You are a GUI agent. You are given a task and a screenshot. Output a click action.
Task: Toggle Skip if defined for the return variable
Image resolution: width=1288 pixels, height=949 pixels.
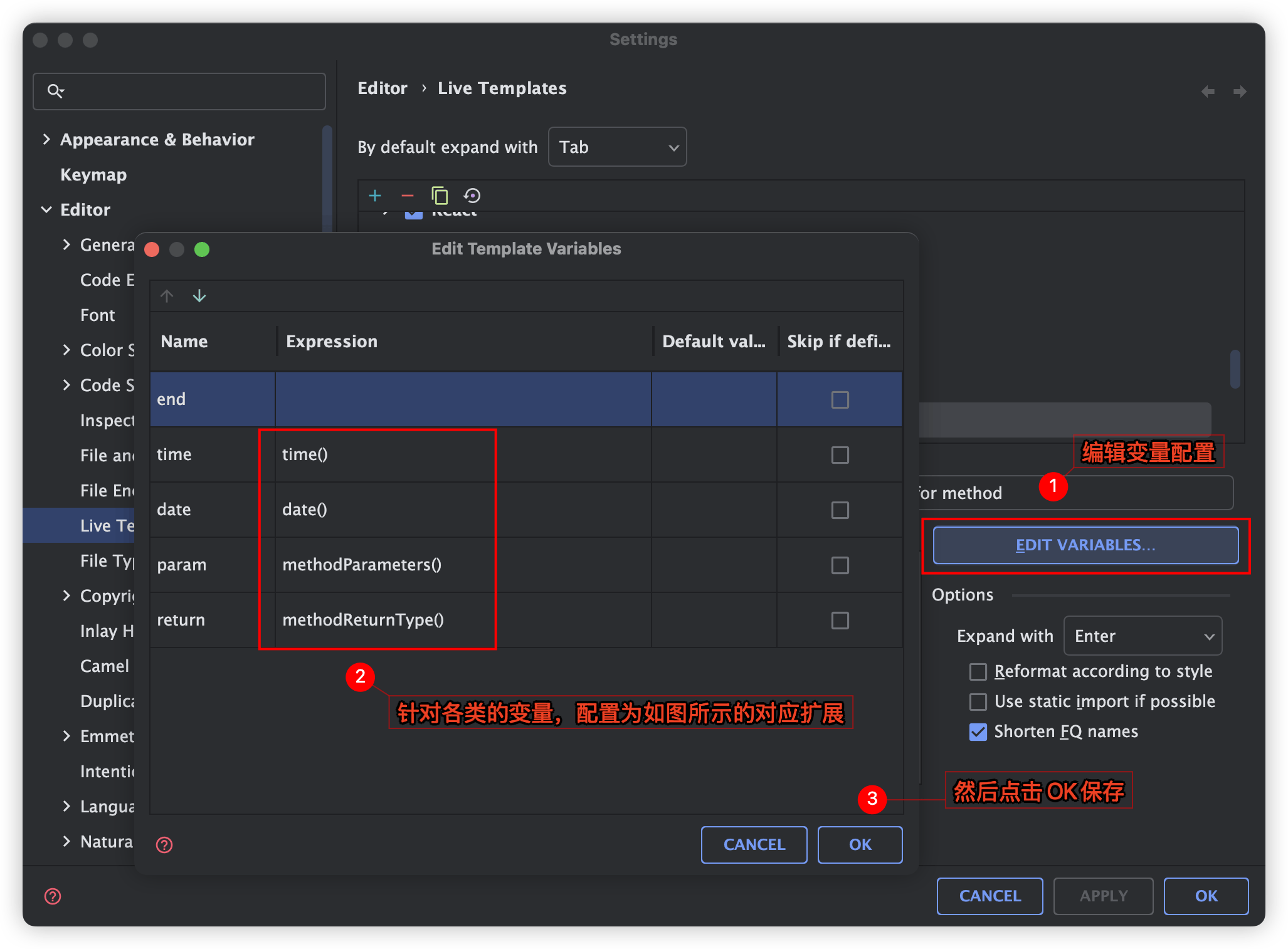[x=840, y=621]
